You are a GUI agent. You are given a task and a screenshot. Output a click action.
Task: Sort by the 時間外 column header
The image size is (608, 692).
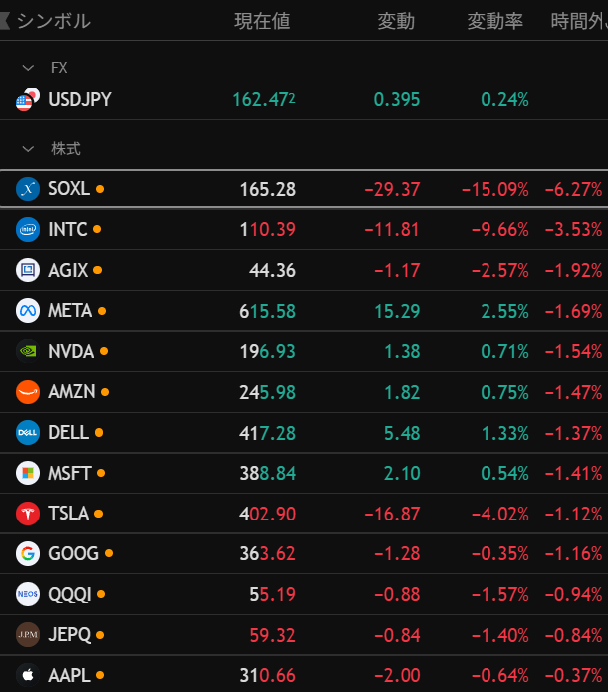(x=579, y=21)
